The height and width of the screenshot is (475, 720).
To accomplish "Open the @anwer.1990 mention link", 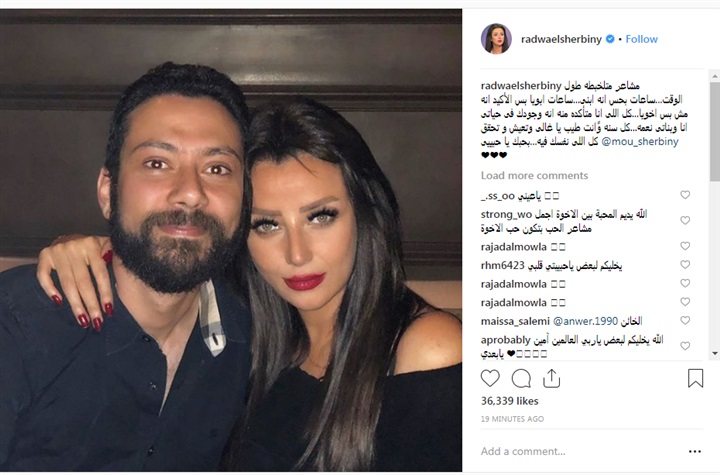I will pyautogui.click(x=585, y=321).
